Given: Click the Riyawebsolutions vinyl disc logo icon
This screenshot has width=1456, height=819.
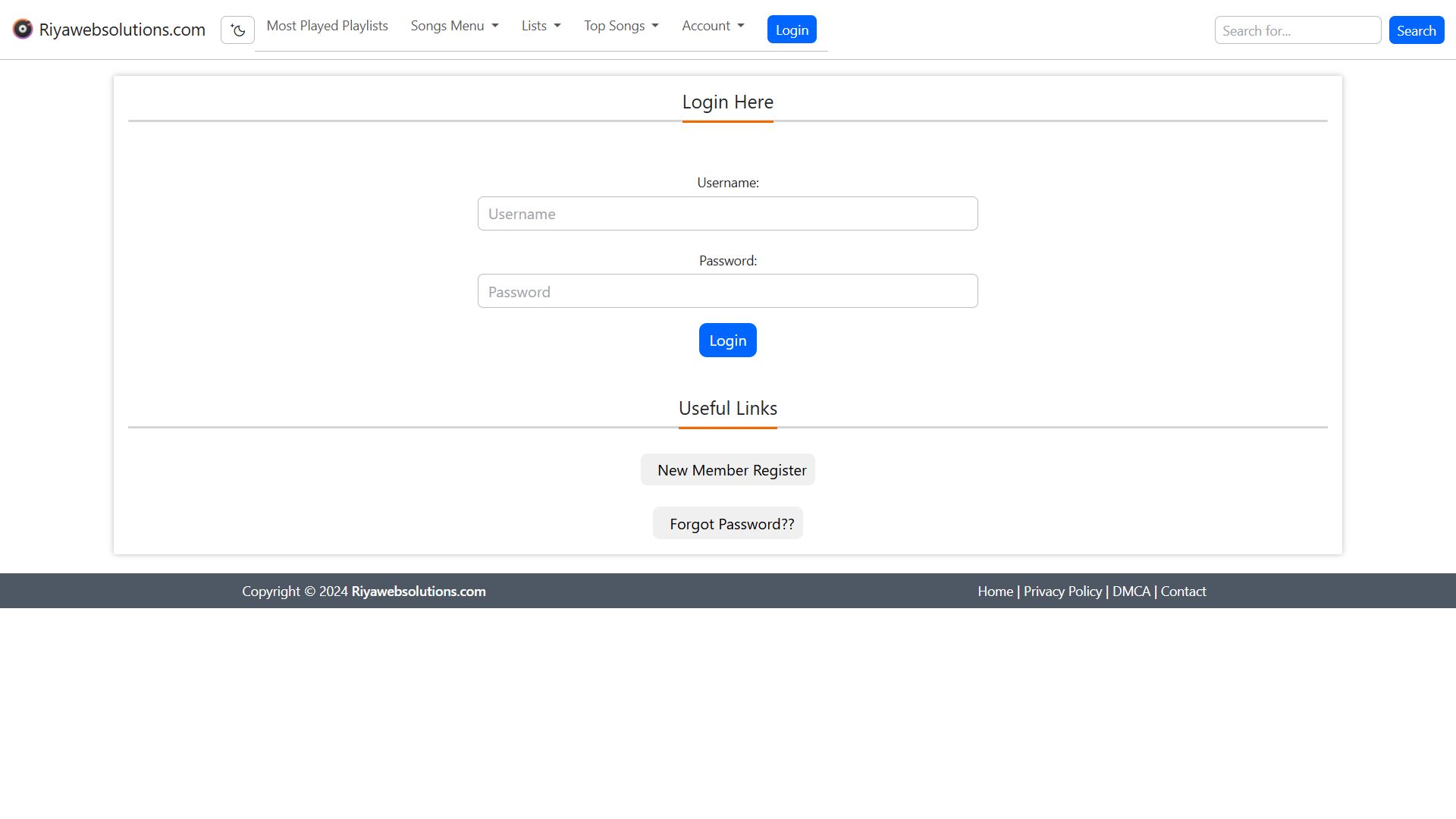Looking at the screenshot, I should (x=23, y=30).
